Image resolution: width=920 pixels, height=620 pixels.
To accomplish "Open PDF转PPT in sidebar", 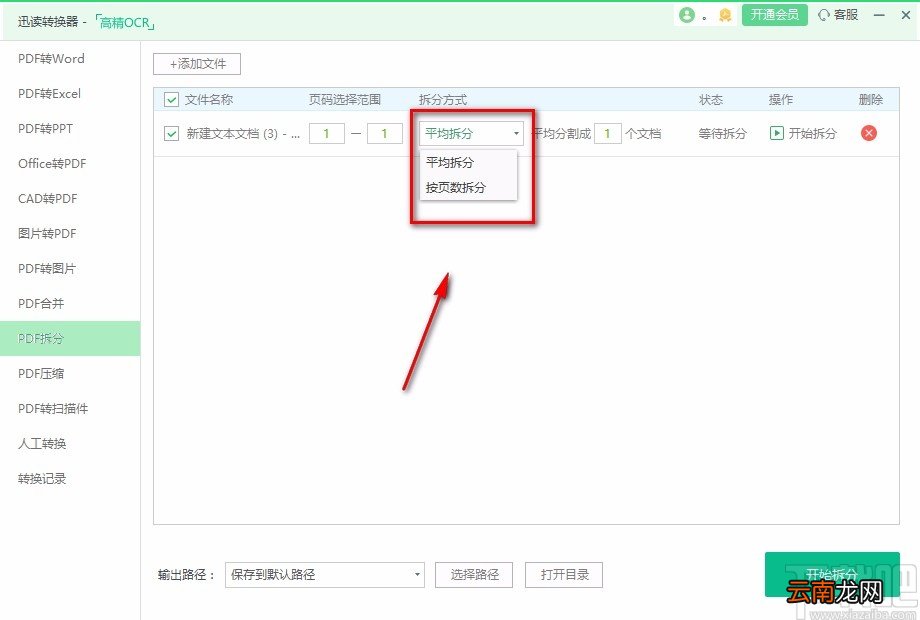I will 70,128.
